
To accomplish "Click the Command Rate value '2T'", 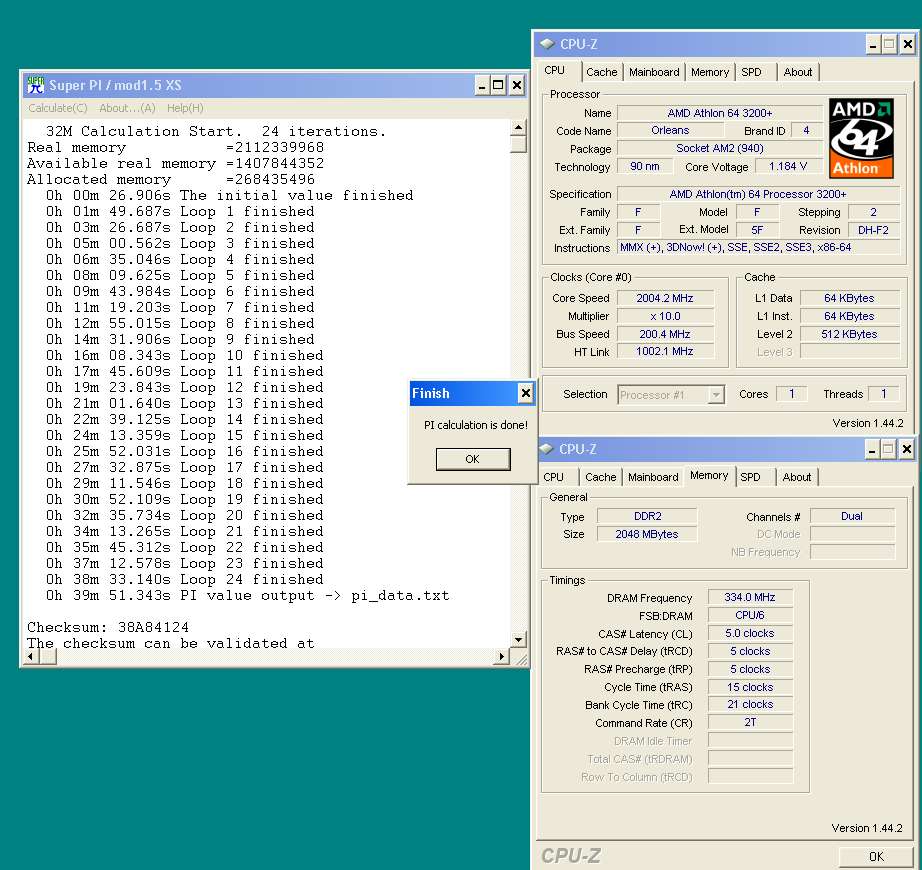I will click(750, 722).
